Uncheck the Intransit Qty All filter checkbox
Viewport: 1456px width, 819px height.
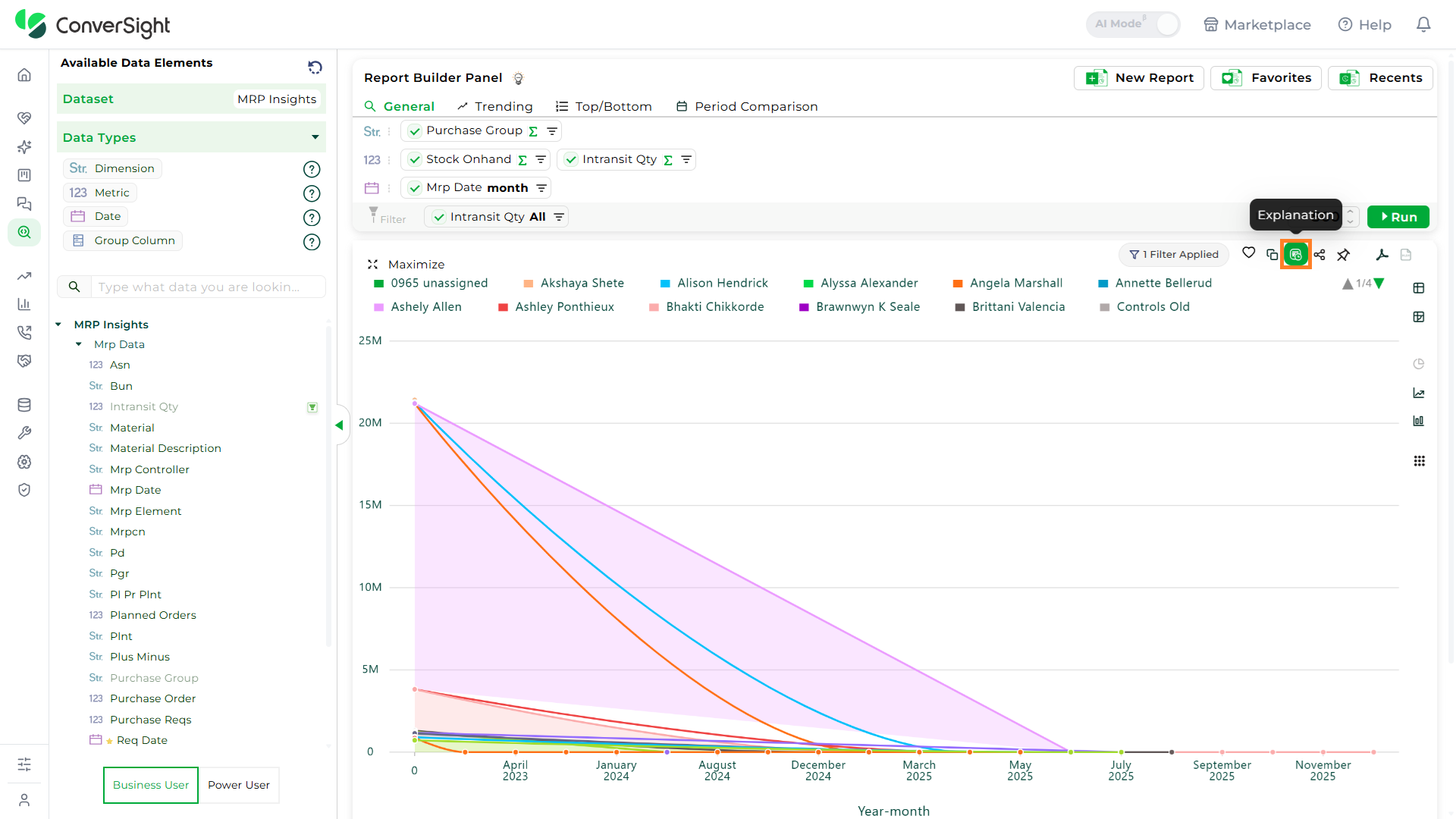pyautogui.click(x=439, y=217)
